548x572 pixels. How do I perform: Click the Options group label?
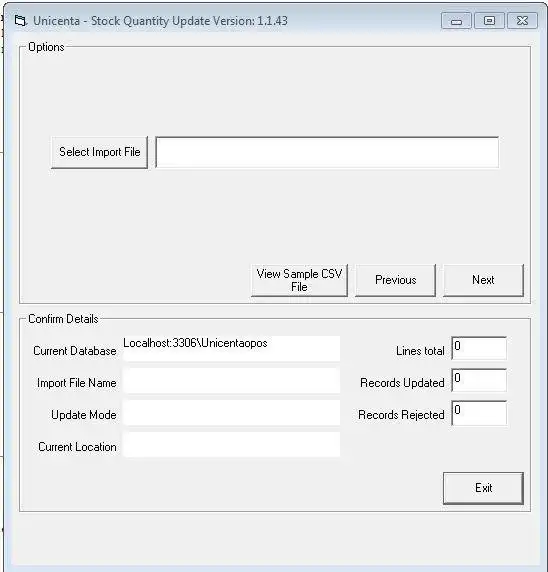coord(46,47)
